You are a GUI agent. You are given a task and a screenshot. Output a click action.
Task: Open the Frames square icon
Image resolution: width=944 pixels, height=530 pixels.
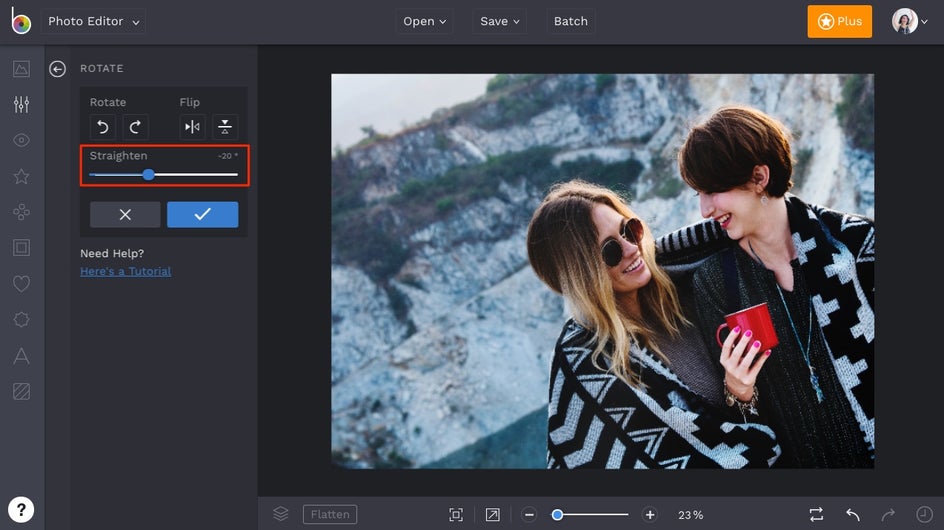click(x=21, y=248)
